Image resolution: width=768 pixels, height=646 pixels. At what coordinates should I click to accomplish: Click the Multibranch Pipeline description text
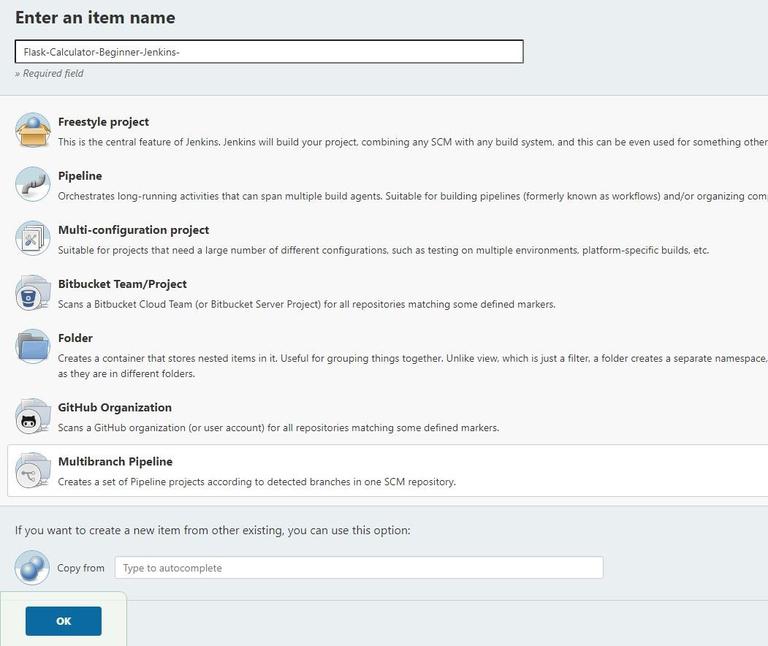click(257, 482)
